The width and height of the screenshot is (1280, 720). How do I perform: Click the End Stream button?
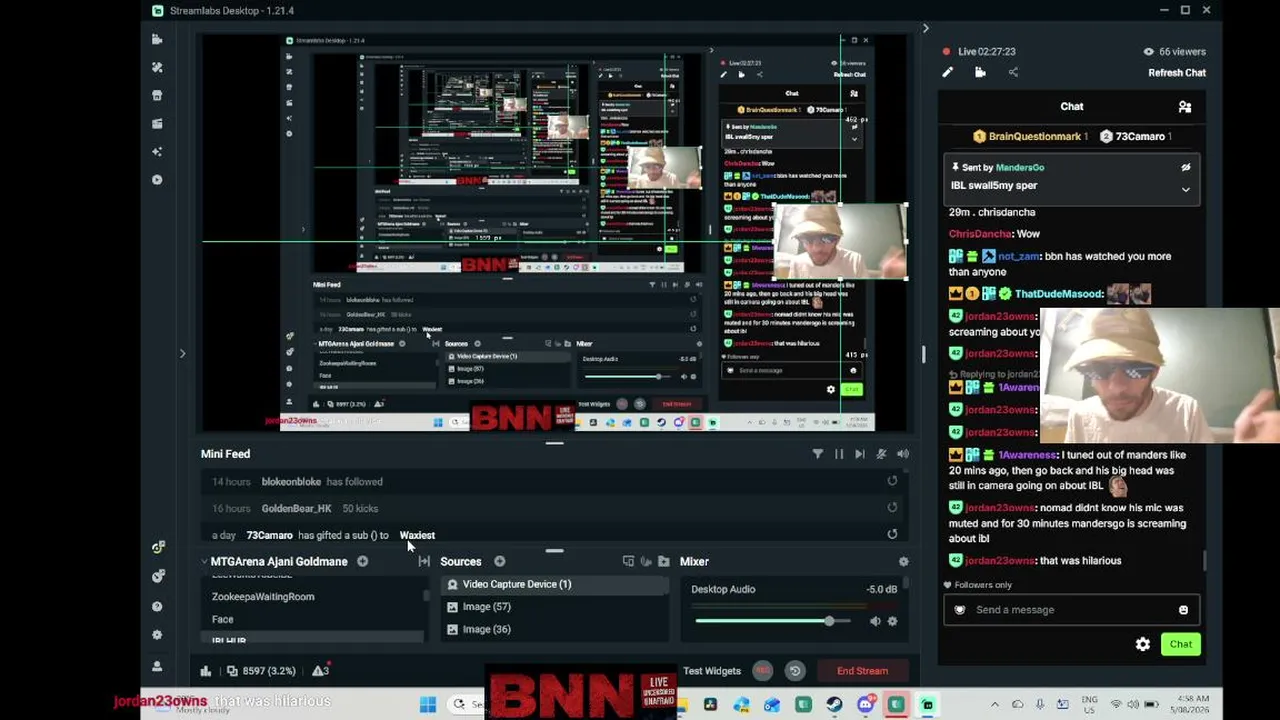(x=862, y=671)
